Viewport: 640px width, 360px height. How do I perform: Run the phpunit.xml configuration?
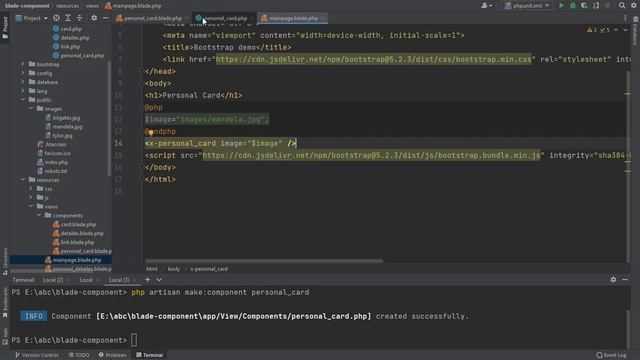[561, 6]
